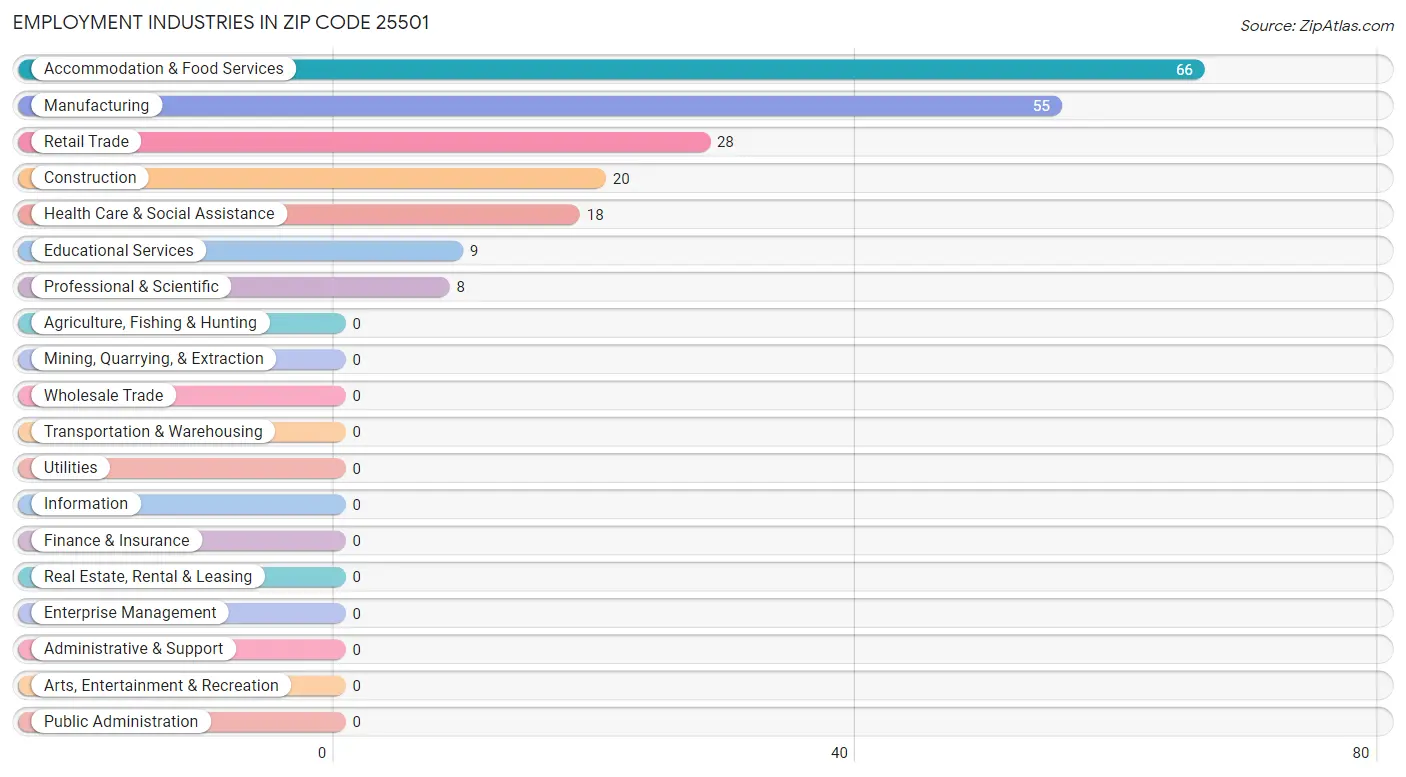Screen dimensions: 1406x777
Task: Select the Wholesale Trade label
Action: [103, 395]
